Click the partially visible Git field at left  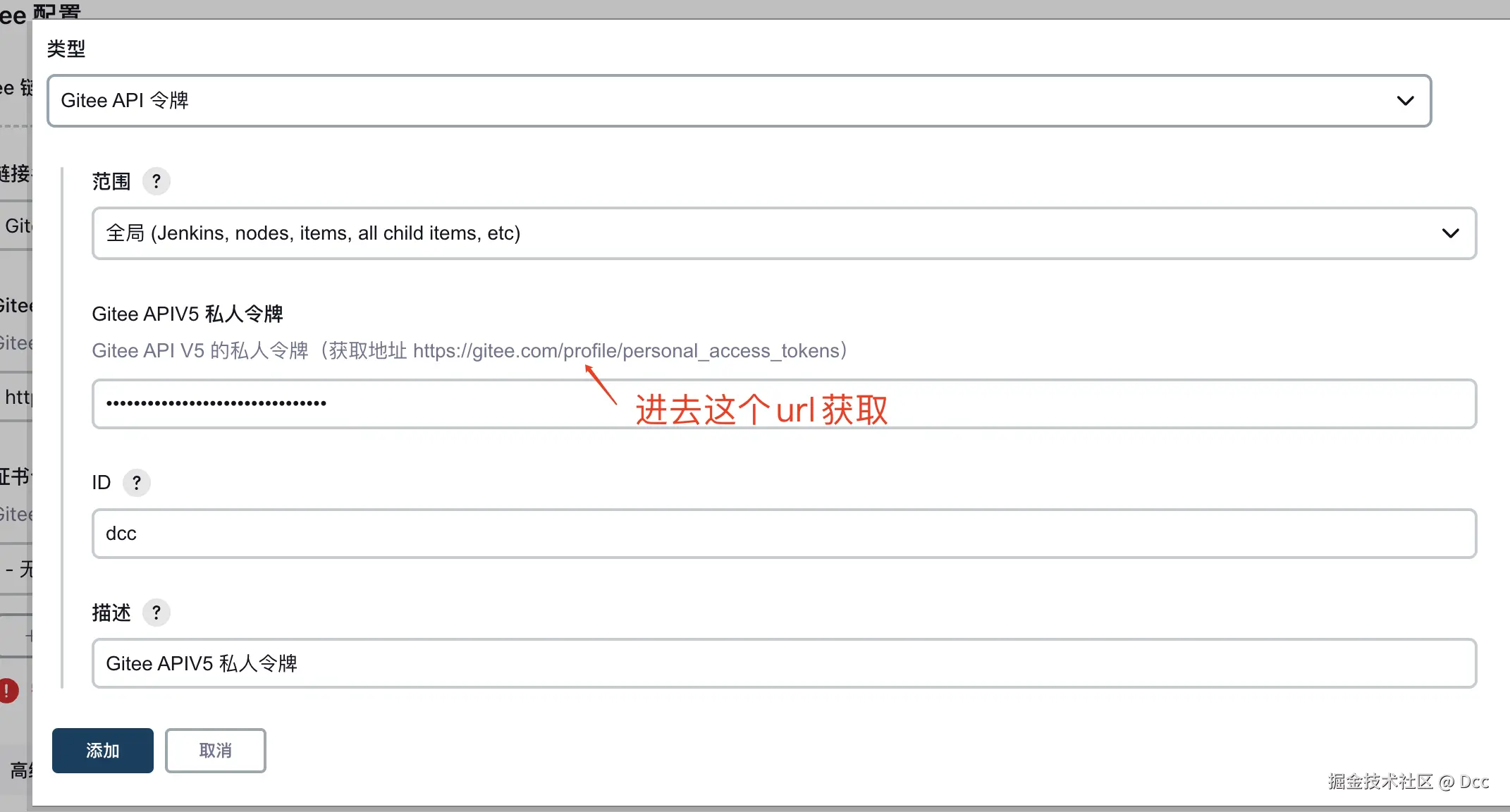coord(17,226)
